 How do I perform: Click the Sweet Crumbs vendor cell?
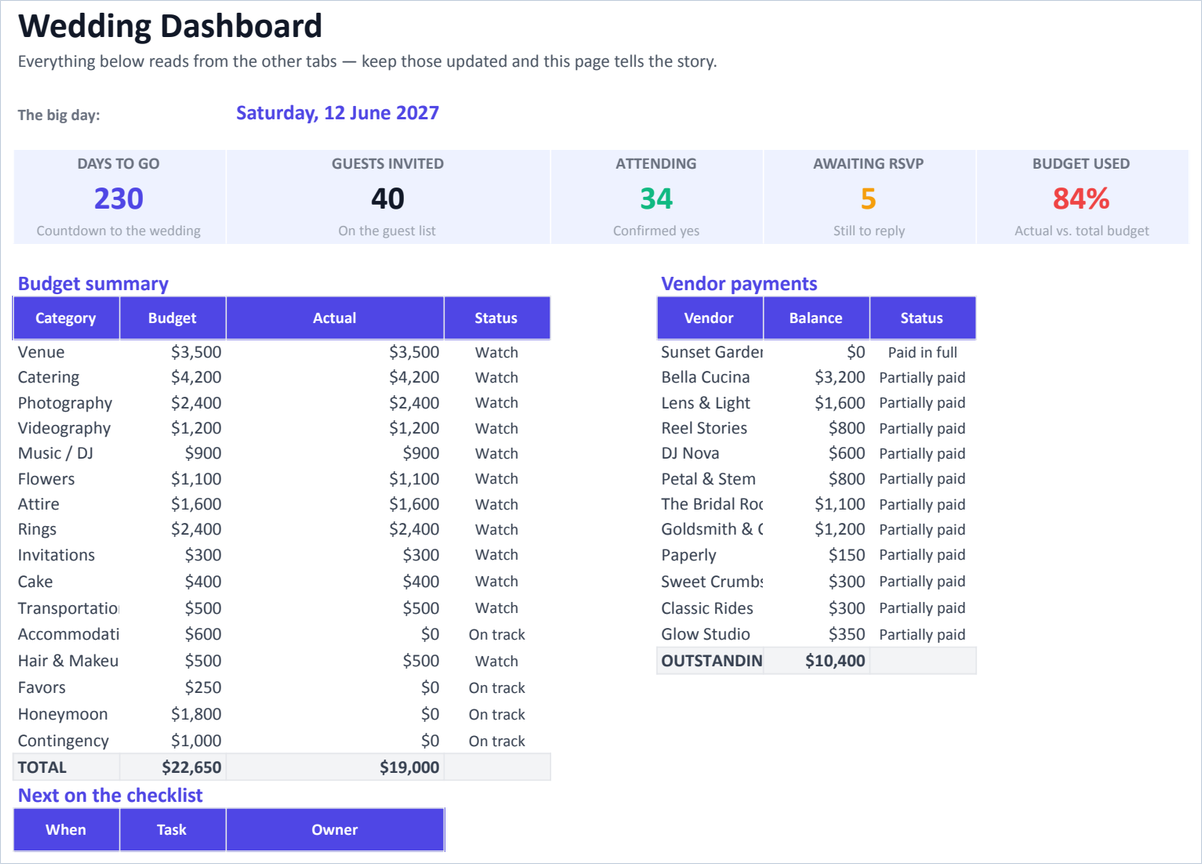pyautogui.click(x=709, y=581)
